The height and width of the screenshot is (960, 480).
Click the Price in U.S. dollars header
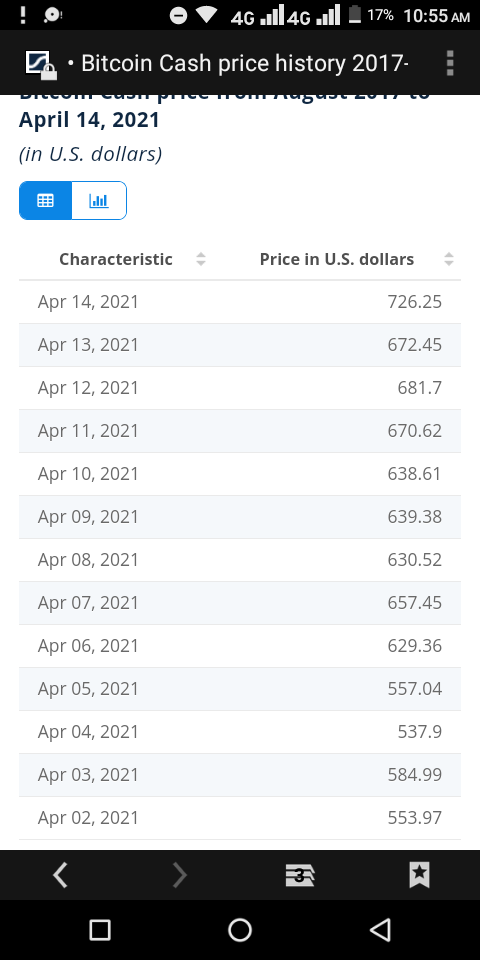point(337,259)
